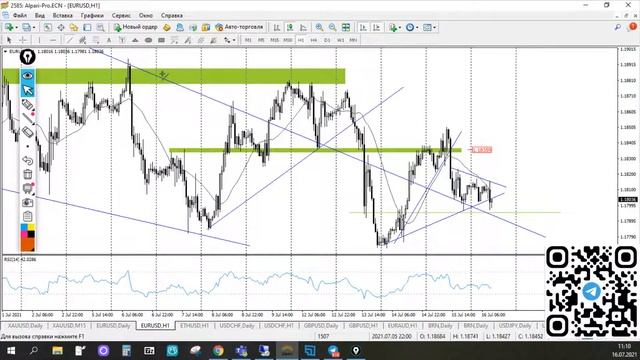Toggle the Terminal panel icon
This screenshot has width=640, height=360.
point(87,27)
